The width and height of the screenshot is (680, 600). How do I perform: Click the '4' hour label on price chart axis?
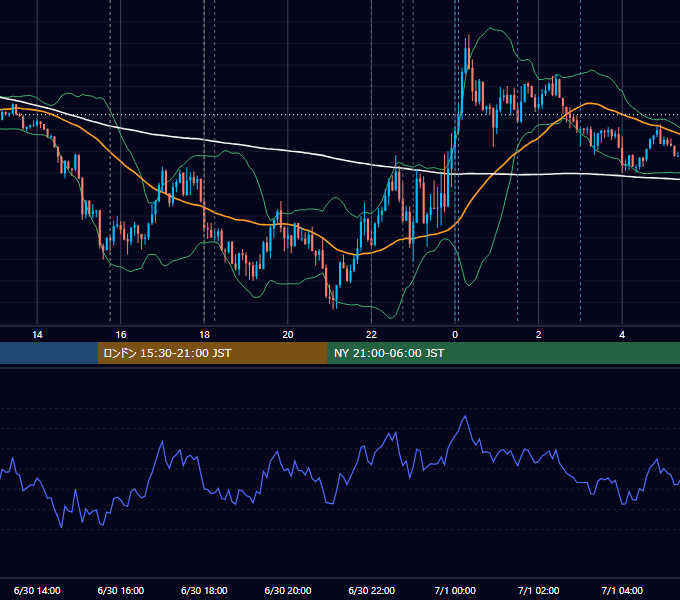click(x=622, y=335)
